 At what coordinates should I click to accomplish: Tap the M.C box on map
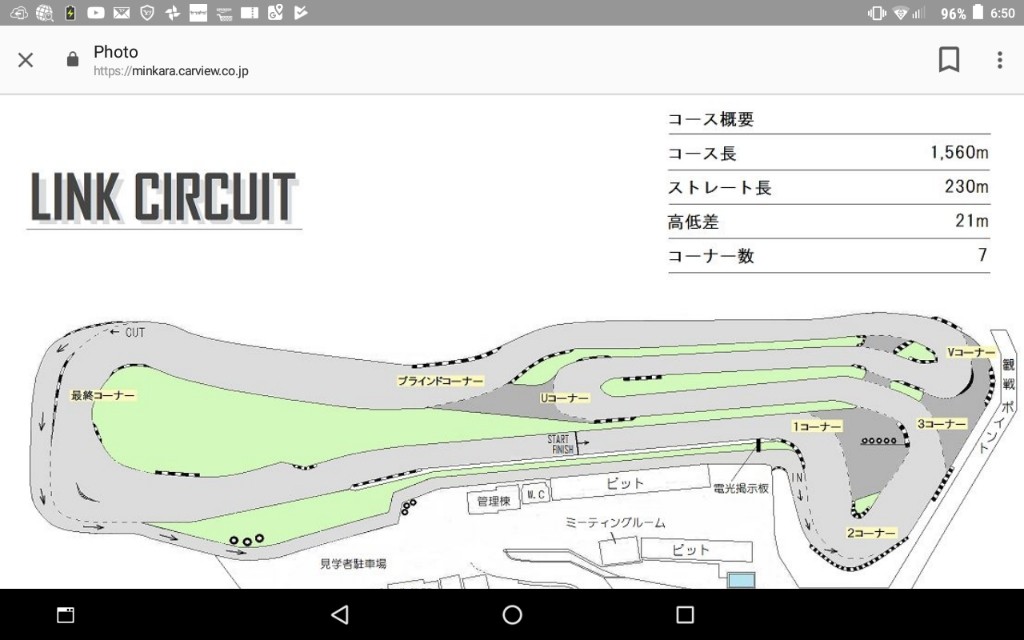point(536,494)
